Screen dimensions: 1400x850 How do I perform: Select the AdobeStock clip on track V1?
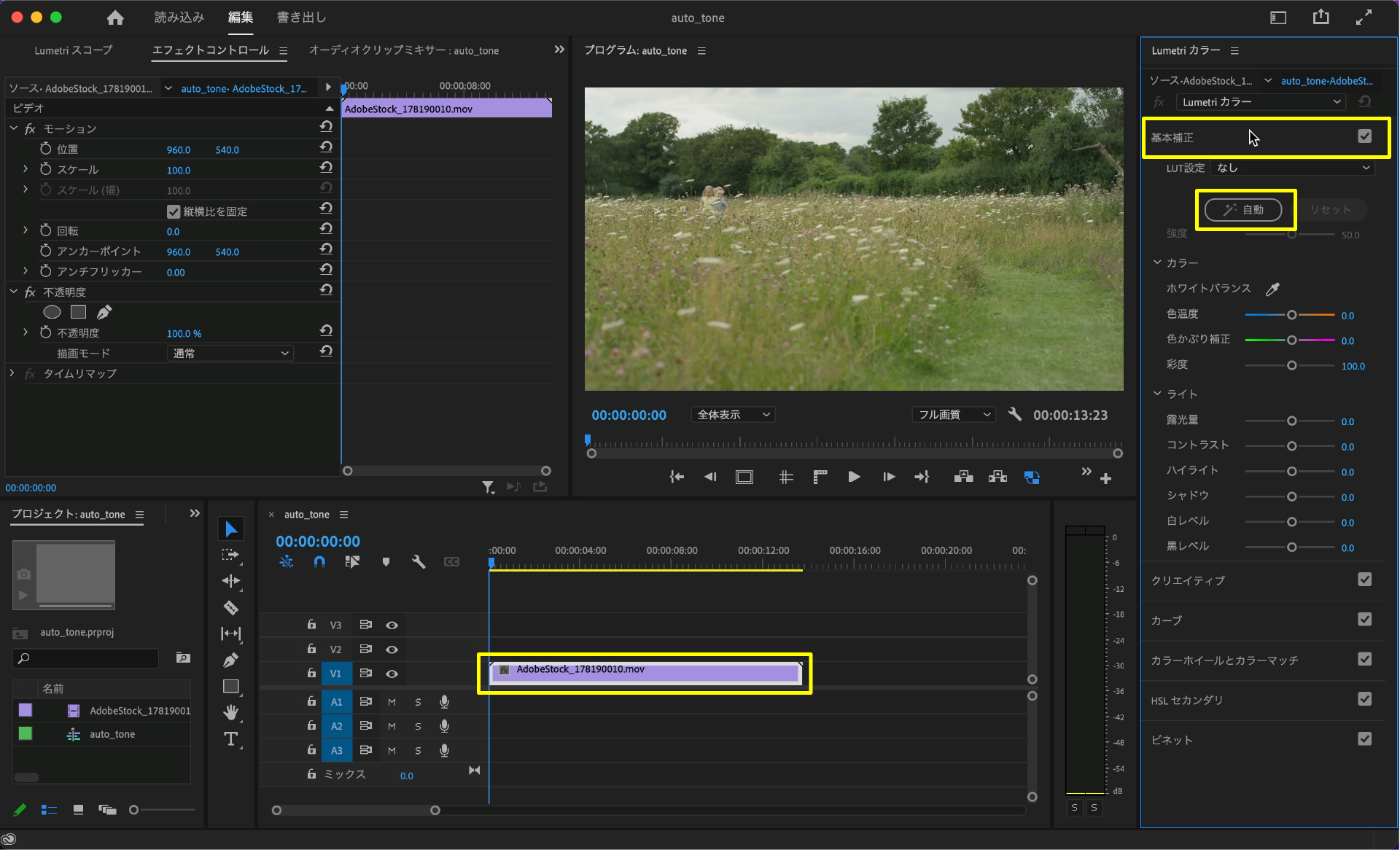(x=645, y=672)
